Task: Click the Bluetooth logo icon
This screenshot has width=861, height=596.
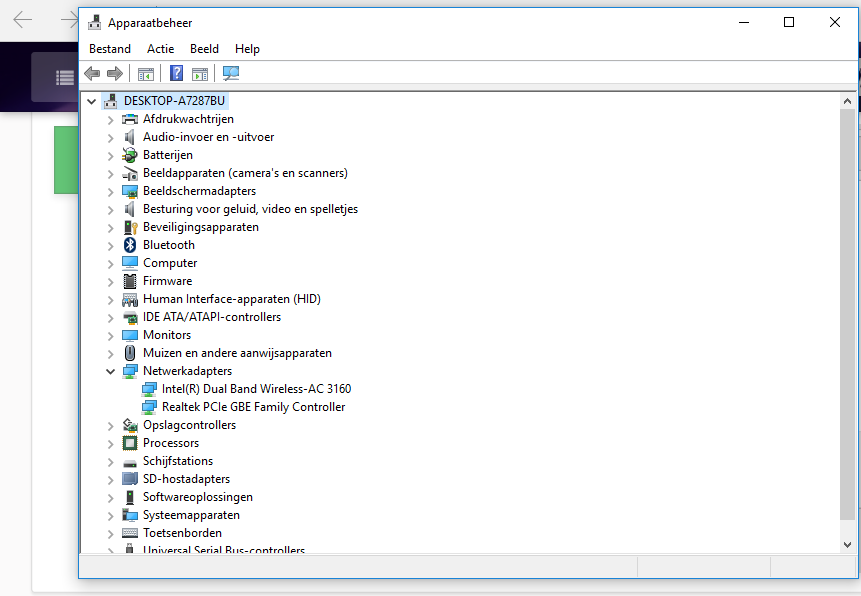Action: pyautogui.click(x=130, y=245)
